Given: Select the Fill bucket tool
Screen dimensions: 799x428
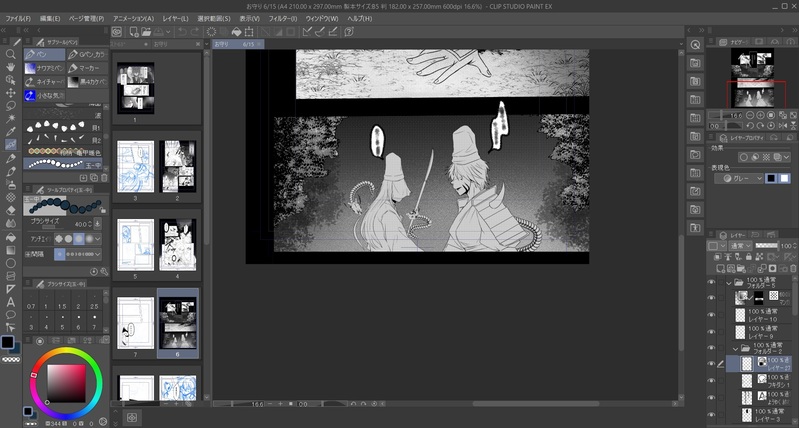Looking at the screenshot, I should coord(10,237).
